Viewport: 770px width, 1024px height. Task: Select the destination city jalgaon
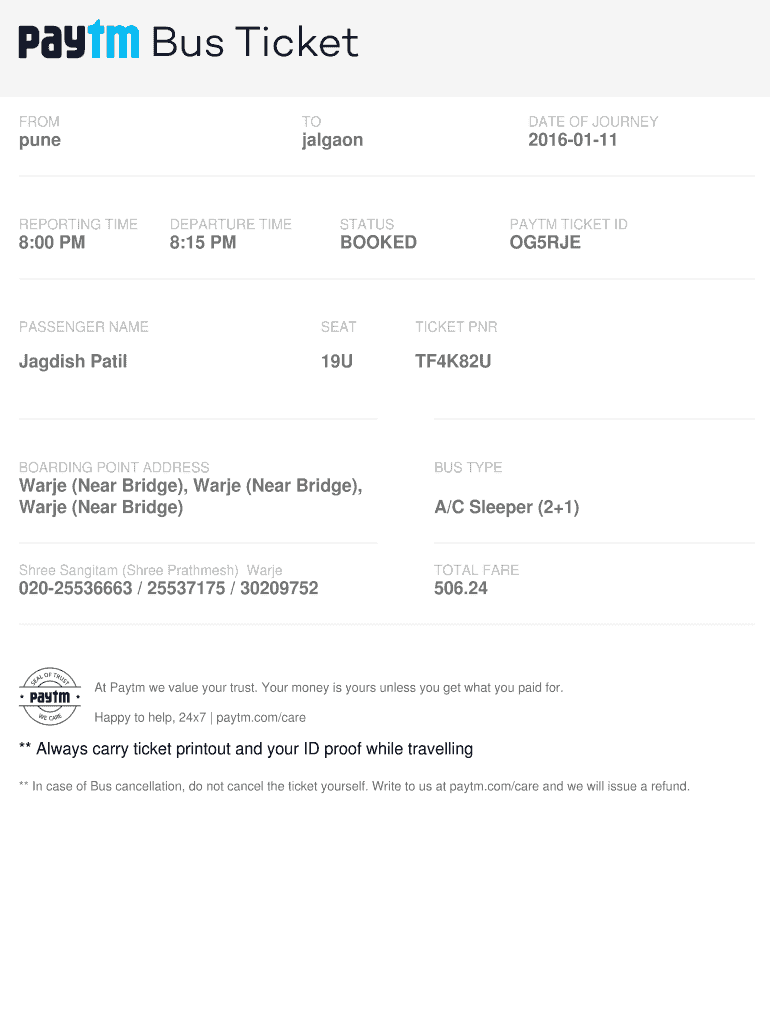(x=332, y=140)
